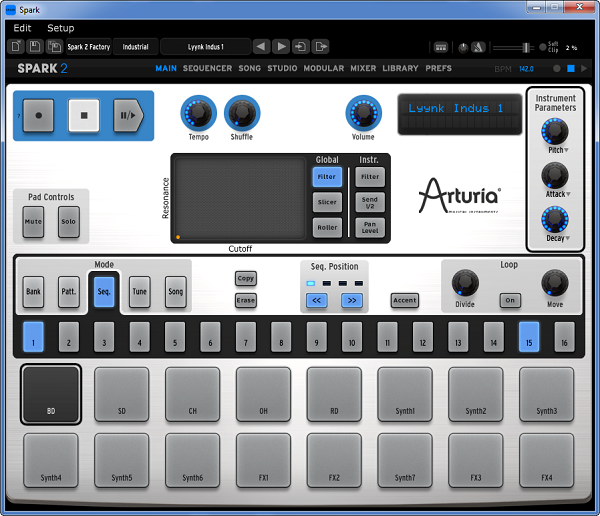
Task: Open the Decay parameter dropdown arrow
Action: click(567, 238)
